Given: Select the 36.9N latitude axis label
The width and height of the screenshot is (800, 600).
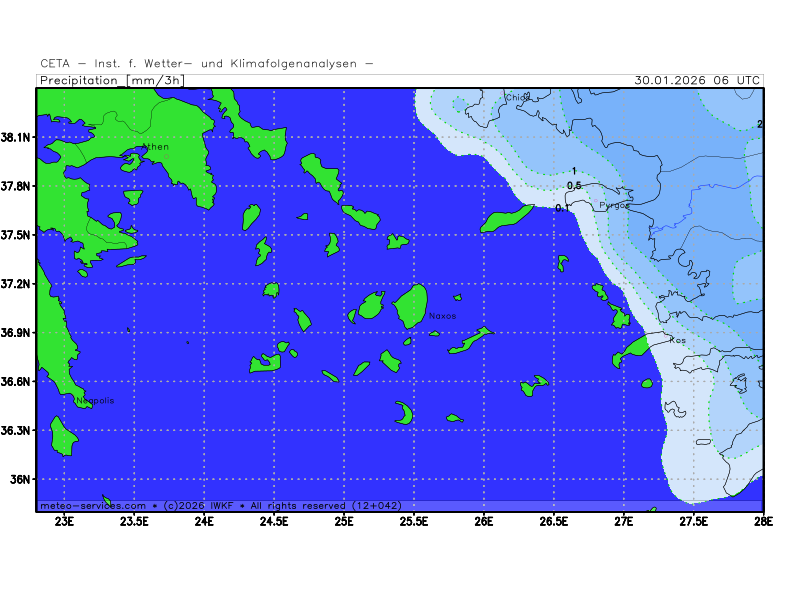Looking at the screenshot, I should tap(18, 333).
